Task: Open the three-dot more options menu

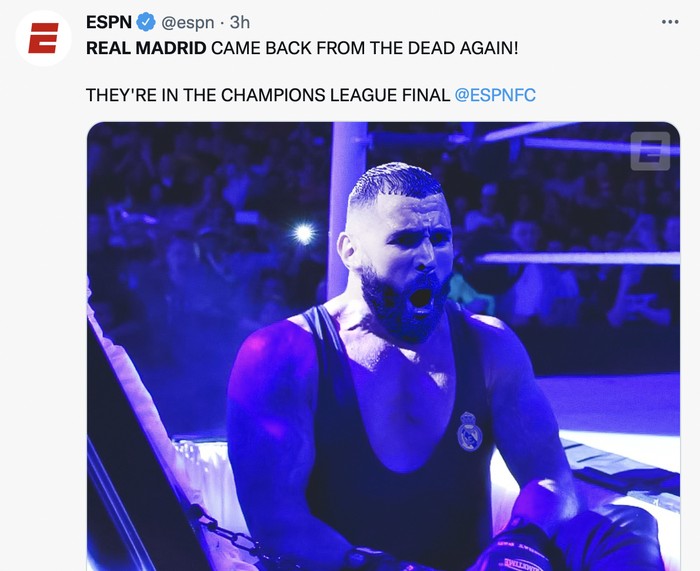Action: (670, 22)
